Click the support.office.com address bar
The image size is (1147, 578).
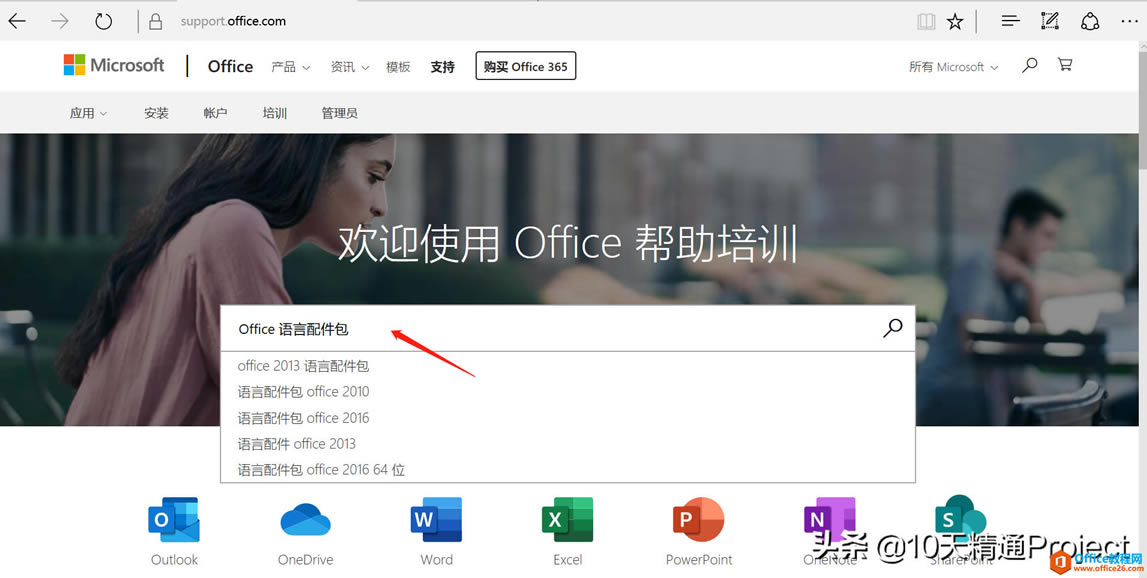coord(233,21)
